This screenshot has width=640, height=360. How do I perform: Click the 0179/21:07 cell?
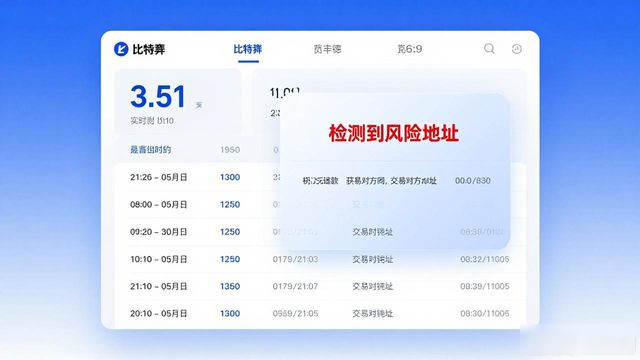tap(296, 287)
